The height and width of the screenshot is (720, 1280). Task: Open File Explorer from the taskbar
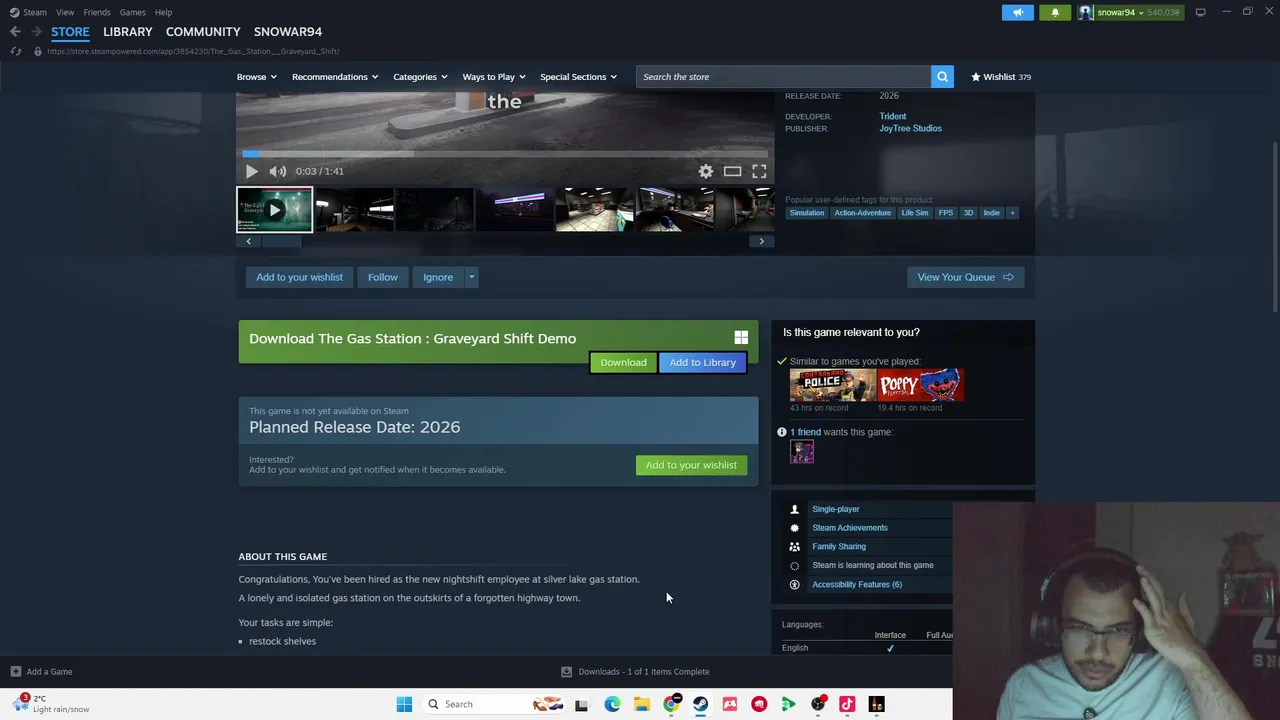(x=641, y=704)
